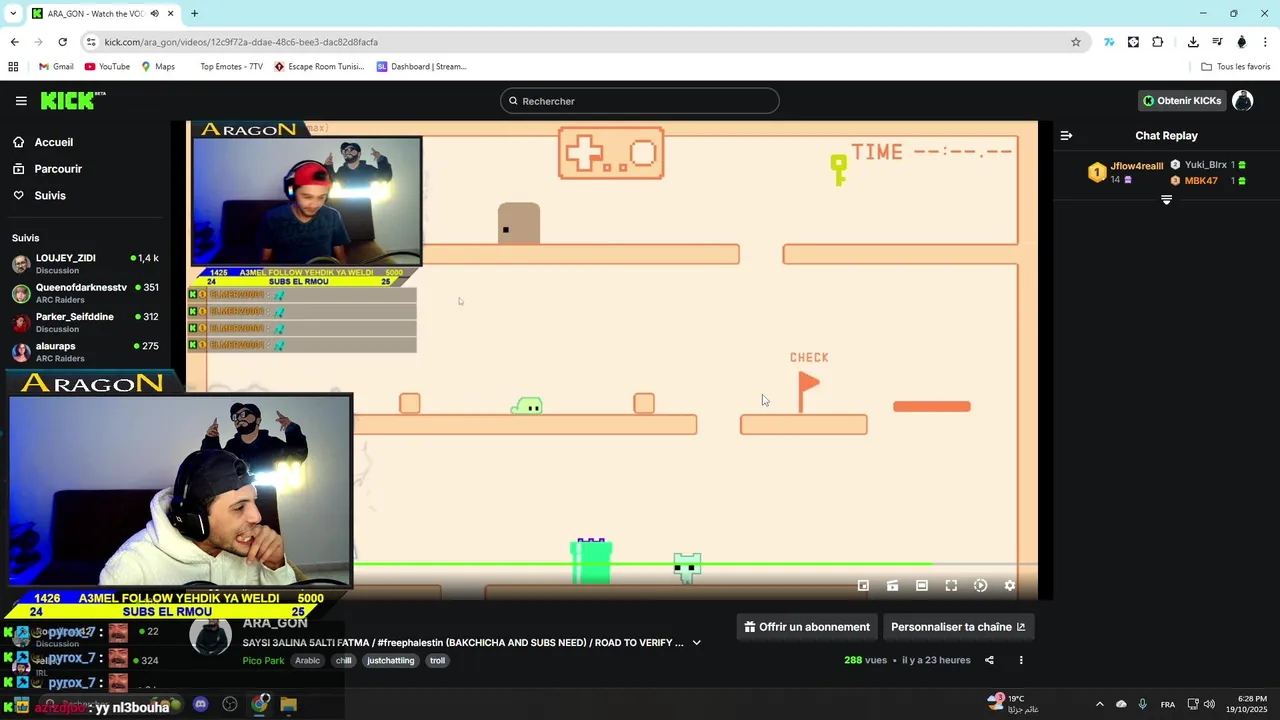Click Offrir un abonnement button
This screenshot has height=720, width=1280.
coord(807,627)
